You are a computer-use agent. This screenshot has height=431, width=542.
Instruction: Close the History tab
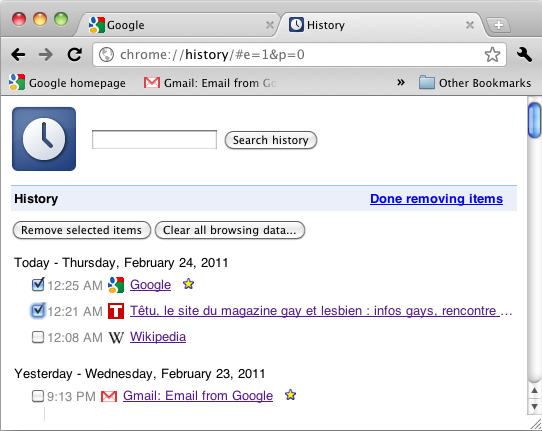tap(470, 25)
